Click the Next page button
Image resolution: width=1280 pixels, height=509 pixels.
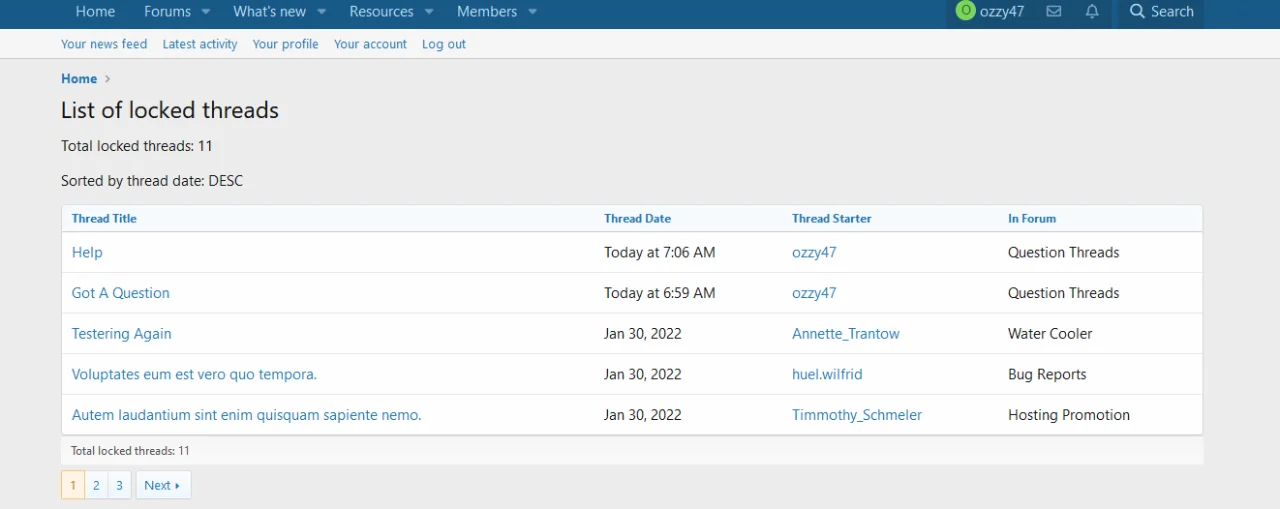(162, 485)
